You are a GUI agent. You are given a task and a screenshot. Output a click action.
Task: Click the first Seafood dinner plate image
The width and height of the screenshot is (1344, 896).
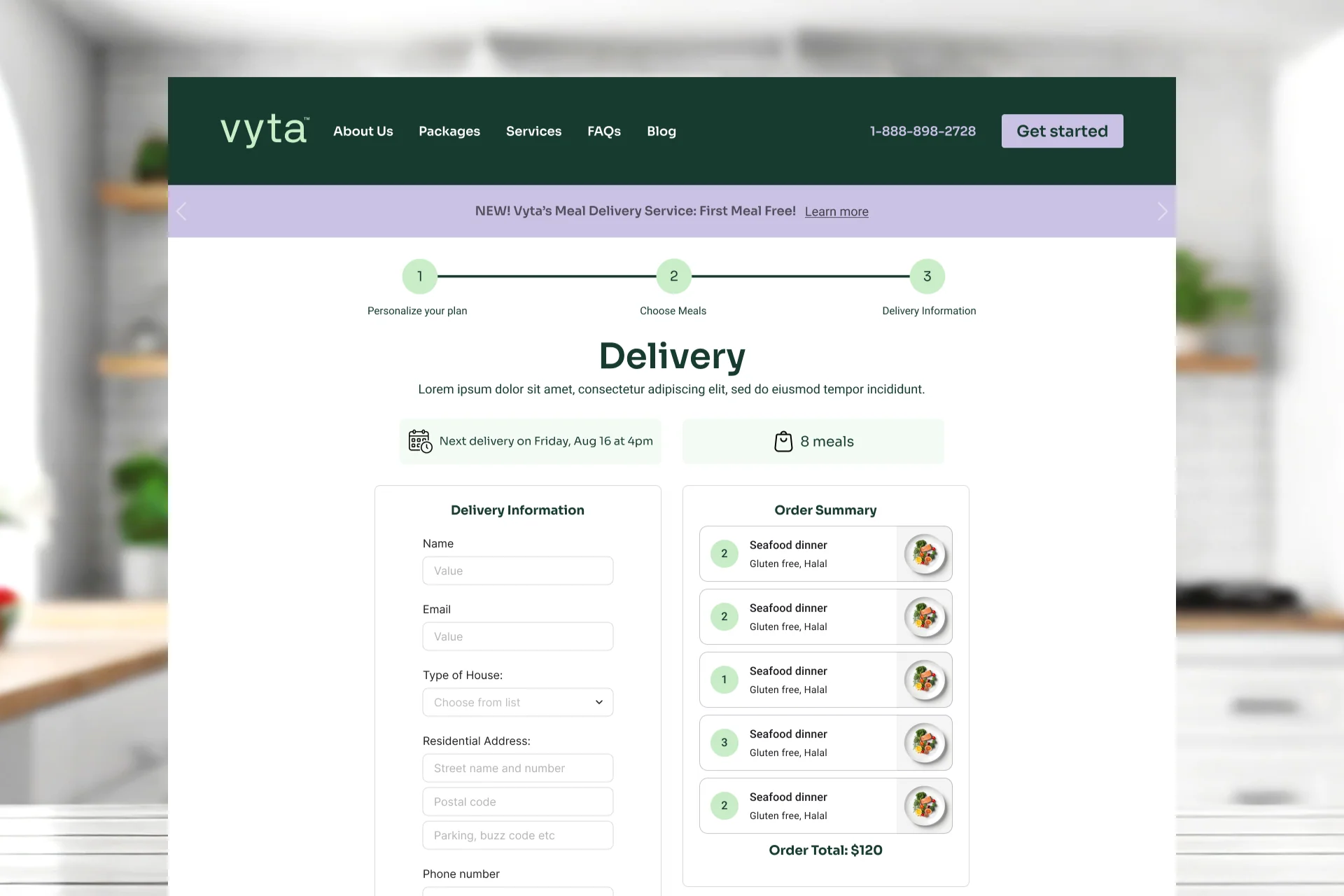tap(925, 554)
